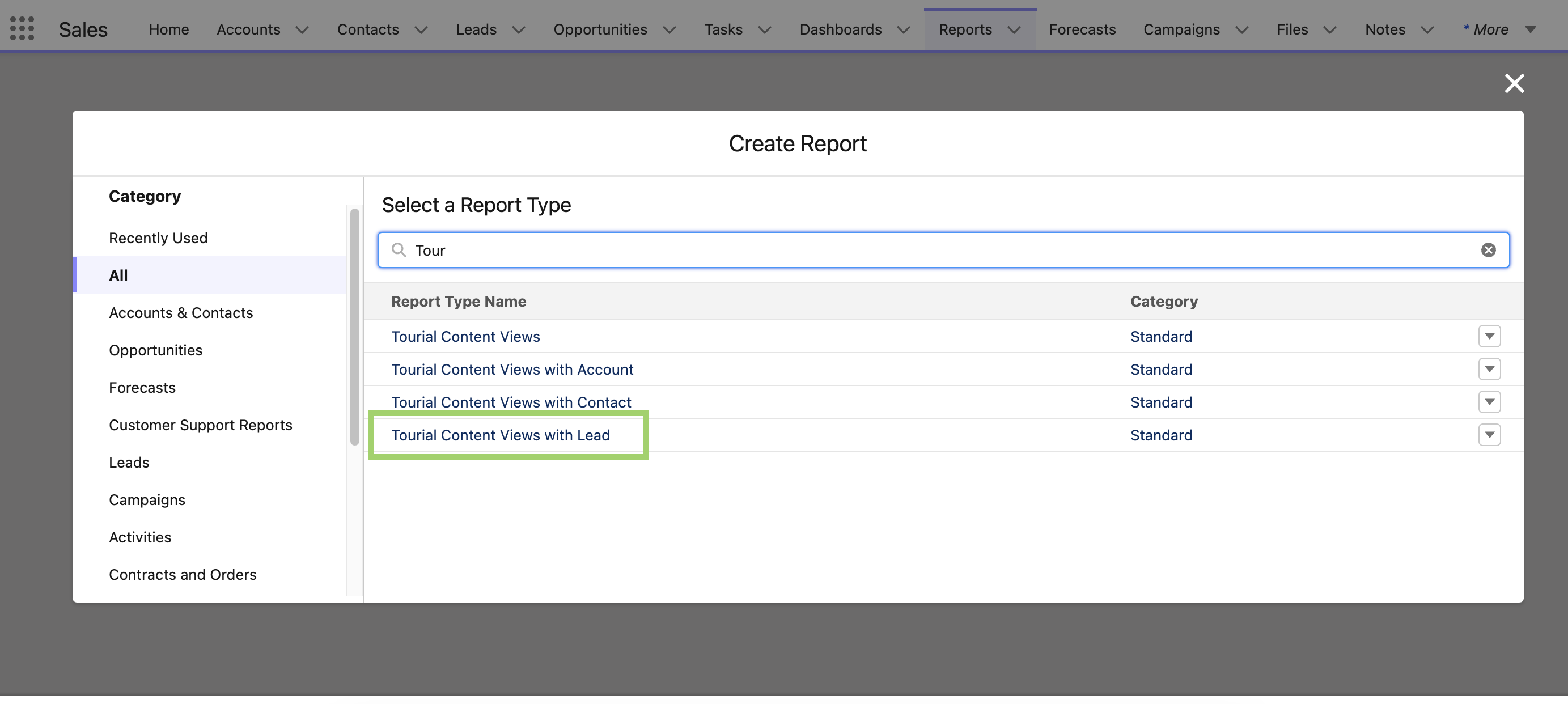Image resolution: width=1568 pixels, height=704 pixels.
Task: Open row actions for Views with Lead
Action: pos(1489,435)
